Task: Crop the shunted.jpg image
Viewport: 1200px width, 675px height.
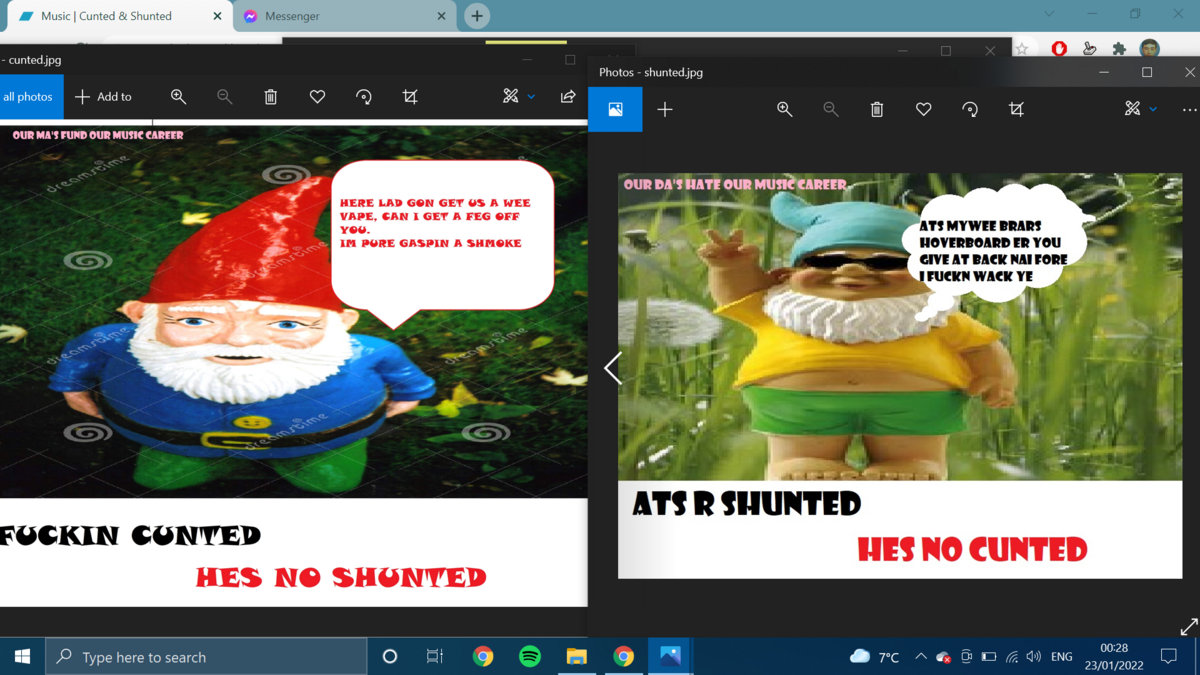Action: click(1016, 109)
